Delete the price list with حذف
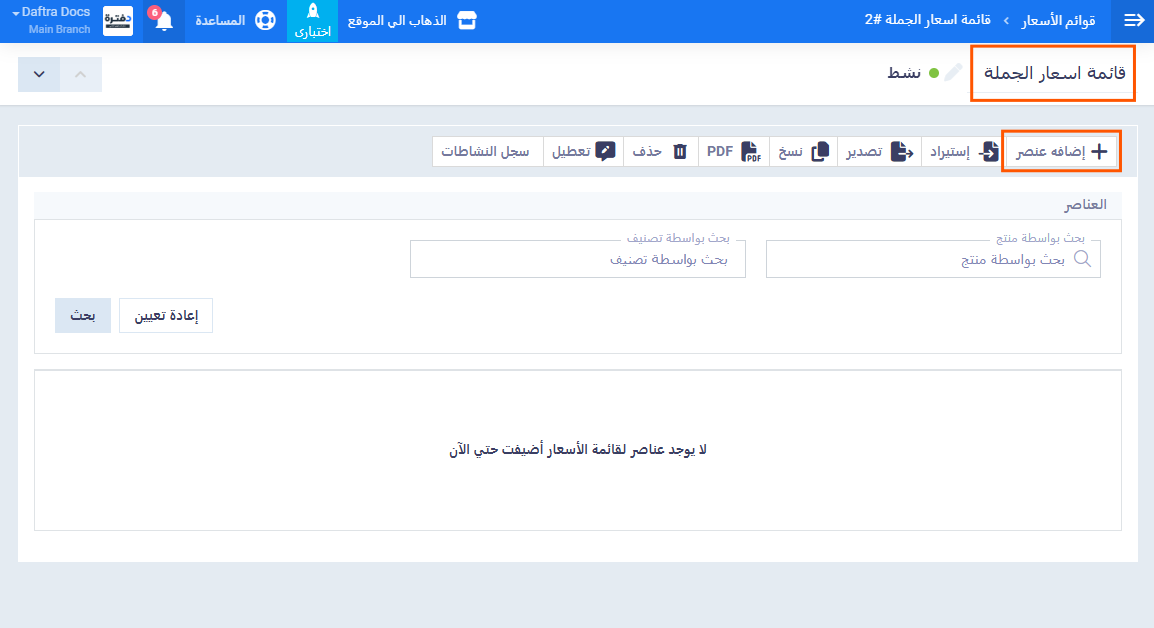The height and width of the screenshot is (628, 1154). [x=660, y=152]
